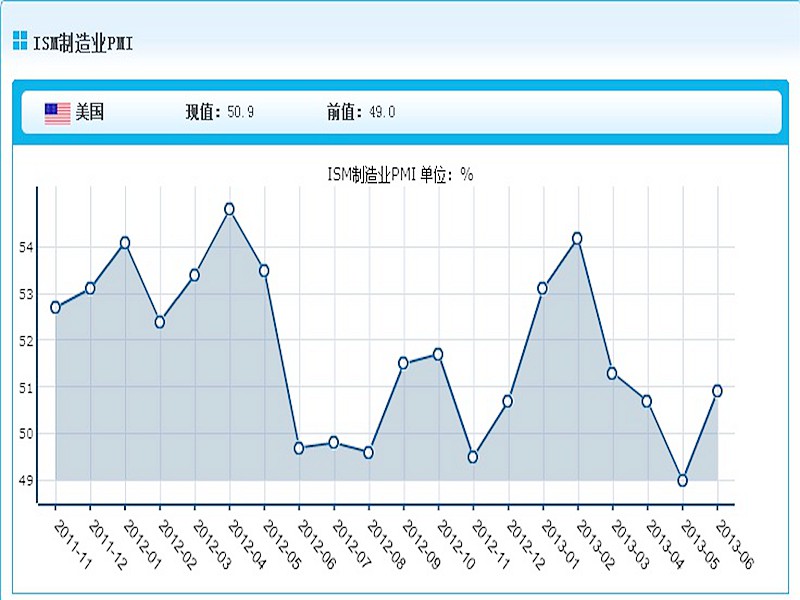The image size is (800, 600).
Task: Click the 53 y-axis value label
Action: [26, 295]
